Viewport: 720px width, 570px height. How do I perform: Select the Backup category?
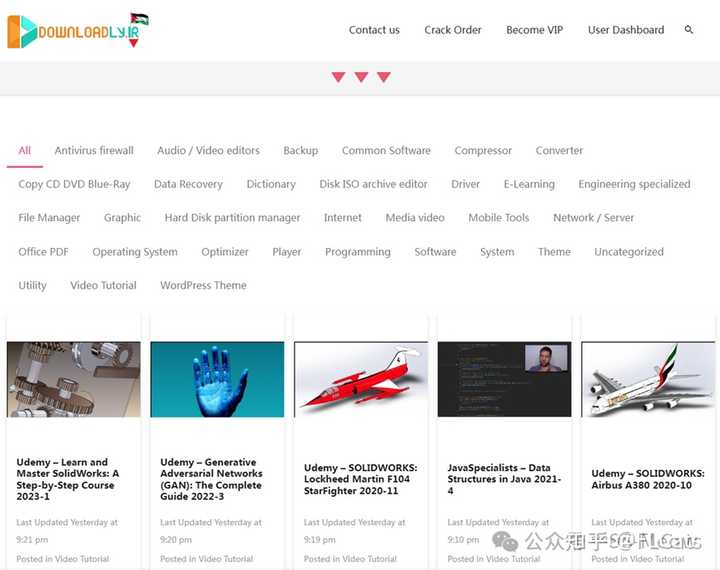300,151
